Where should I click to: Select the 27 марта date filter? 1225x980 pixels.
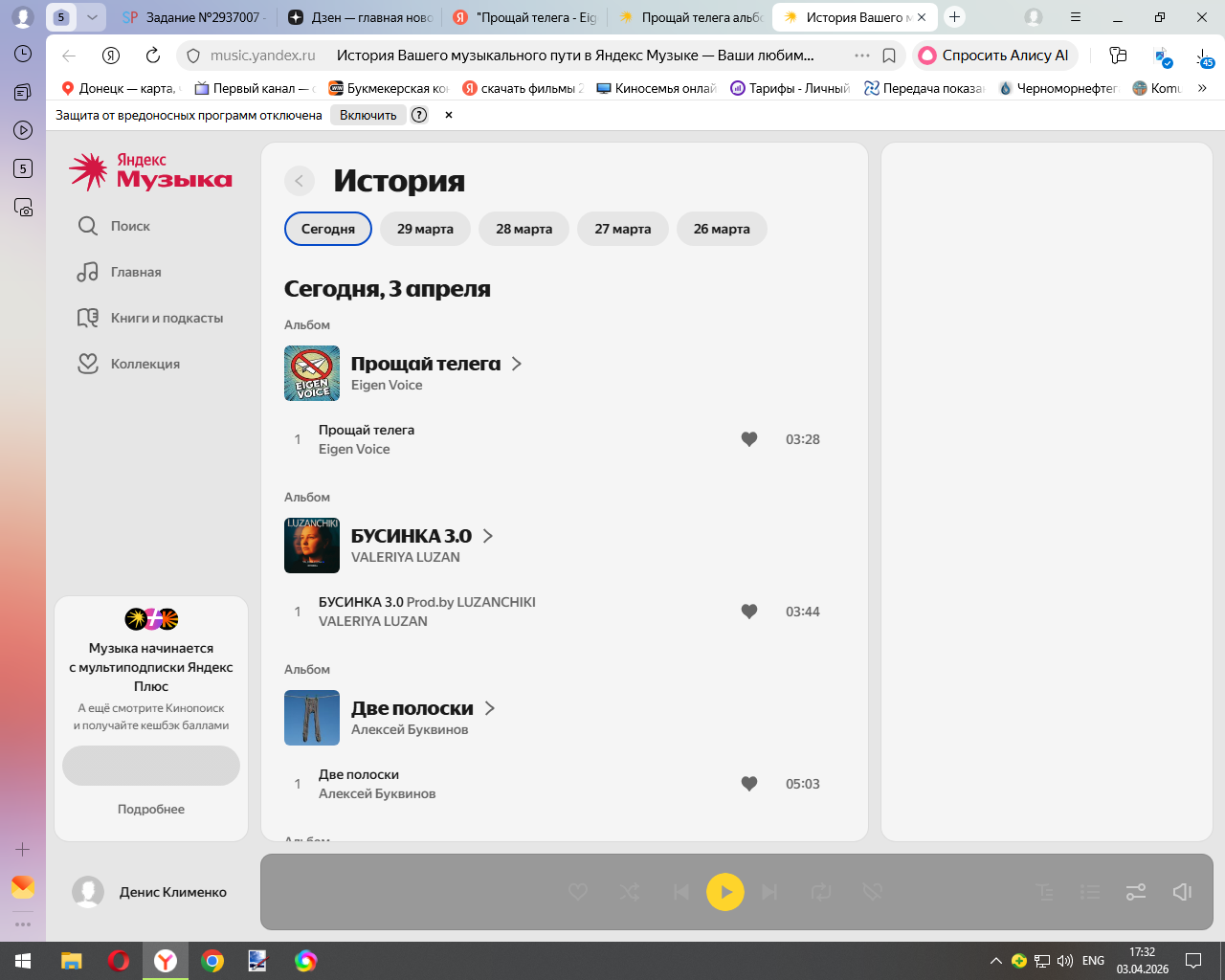click(623, 229)
